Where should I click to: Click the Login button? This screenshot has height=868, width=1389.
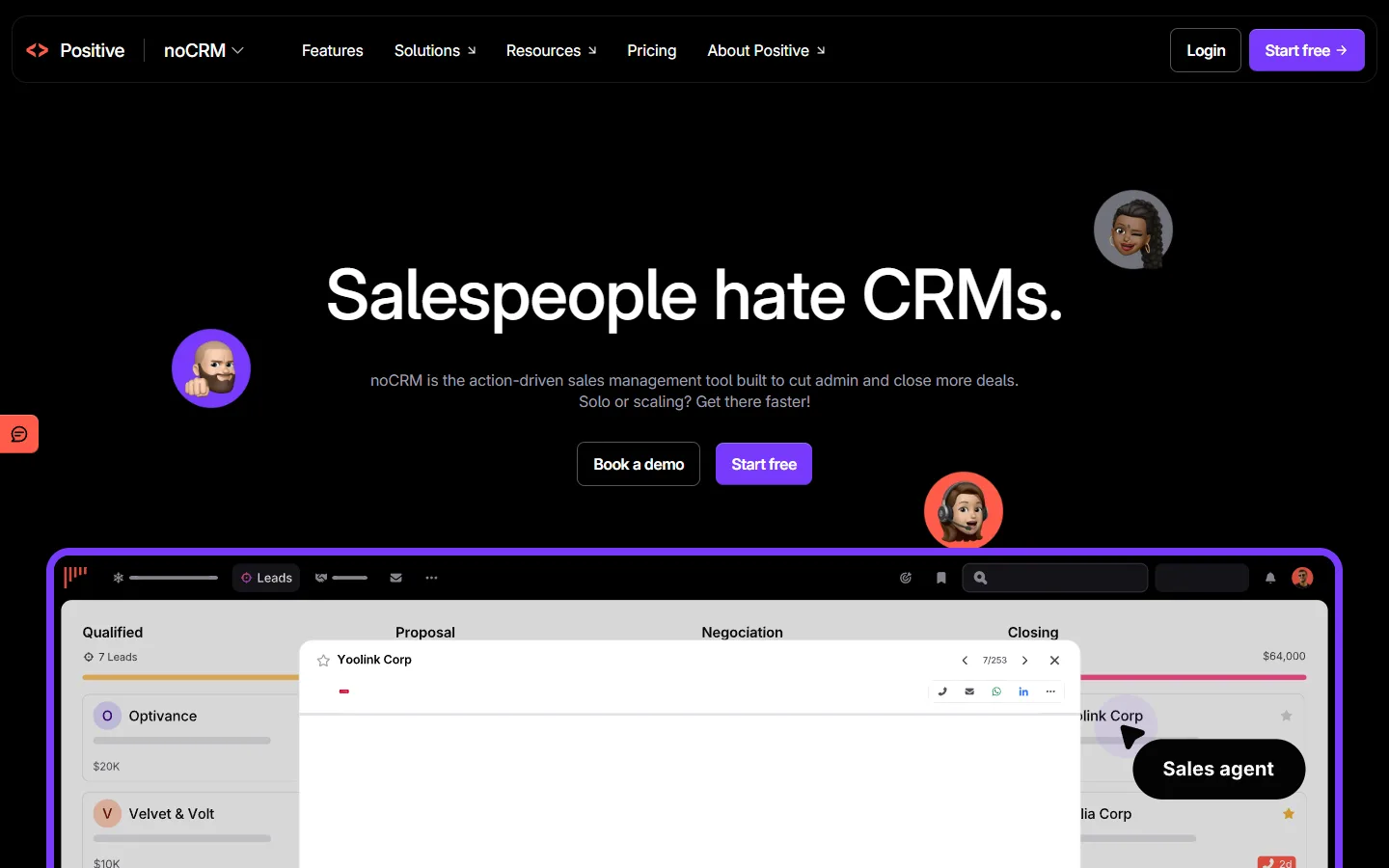tap(1206, 50)
